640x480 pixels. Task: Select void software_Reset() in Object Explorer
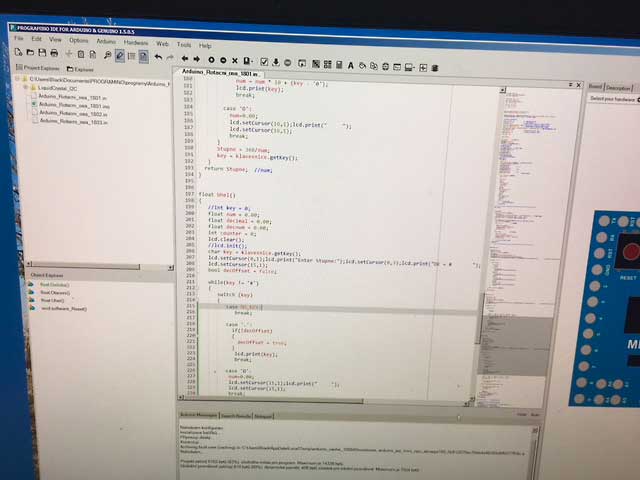[x=65, y=308]
